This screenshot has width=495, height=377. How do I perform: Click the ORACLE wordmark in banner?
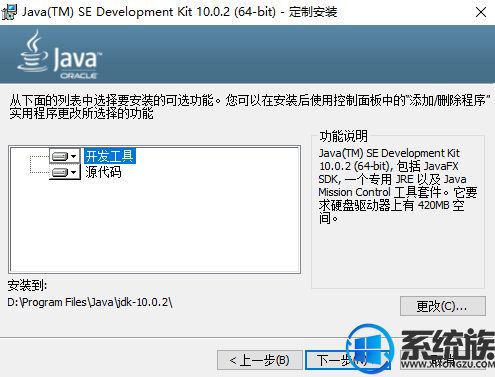(x=79, y=76)
